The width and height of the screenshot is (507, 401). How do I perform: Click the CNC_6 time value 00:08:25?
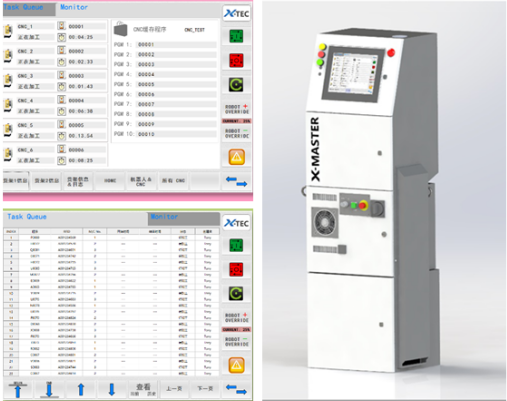point(81,160)
